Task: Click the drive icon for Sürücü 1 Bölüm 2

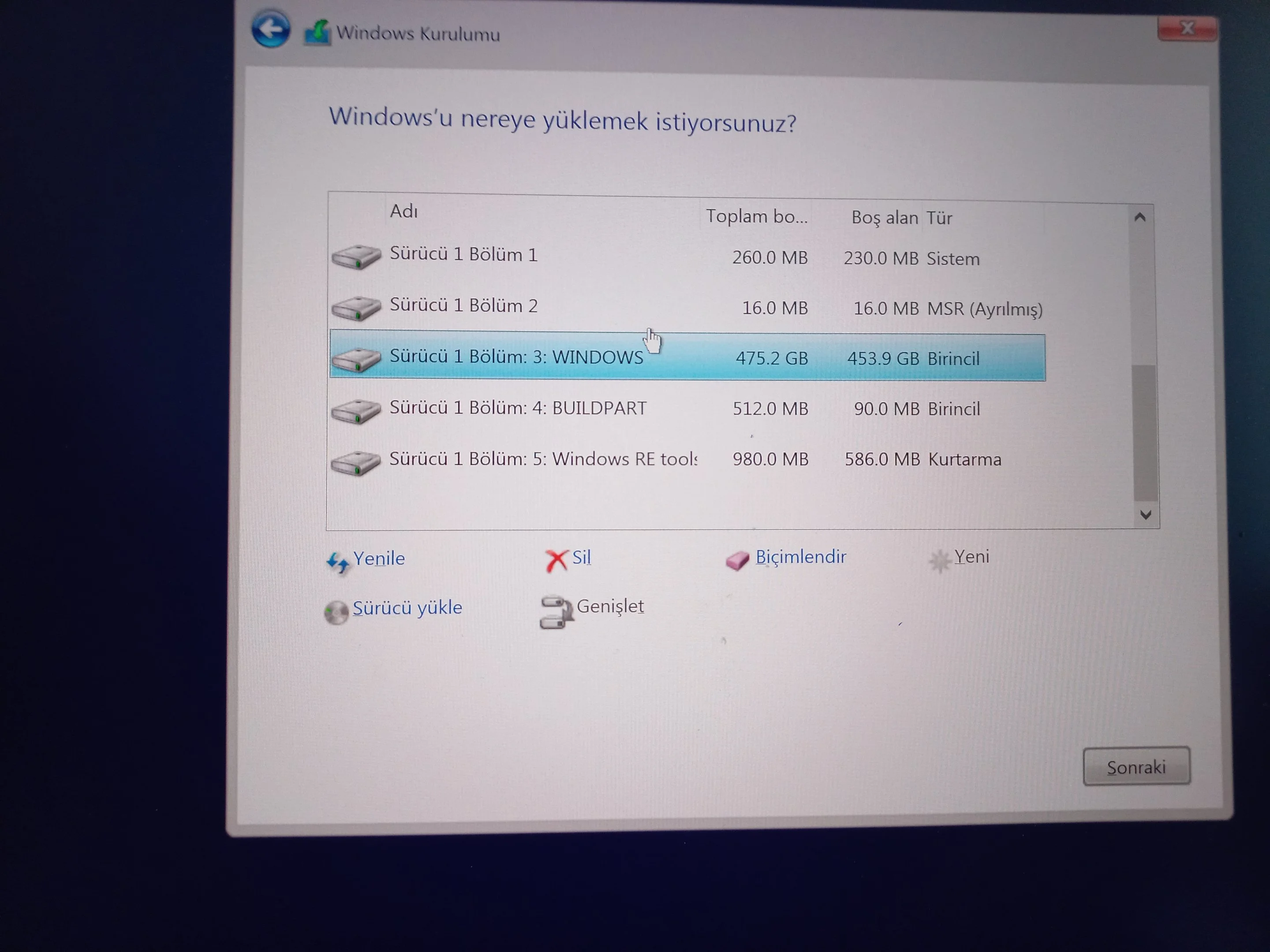Action: 356,308
